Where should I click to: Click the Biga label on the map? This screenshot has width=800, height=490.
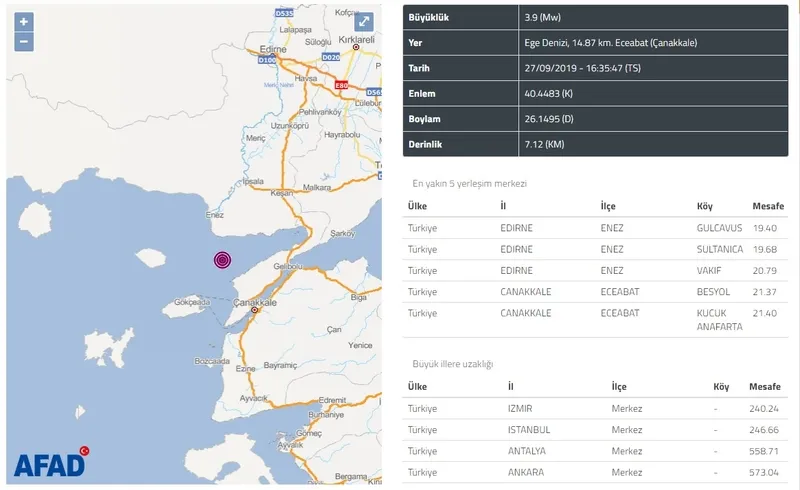click(359, 297)
